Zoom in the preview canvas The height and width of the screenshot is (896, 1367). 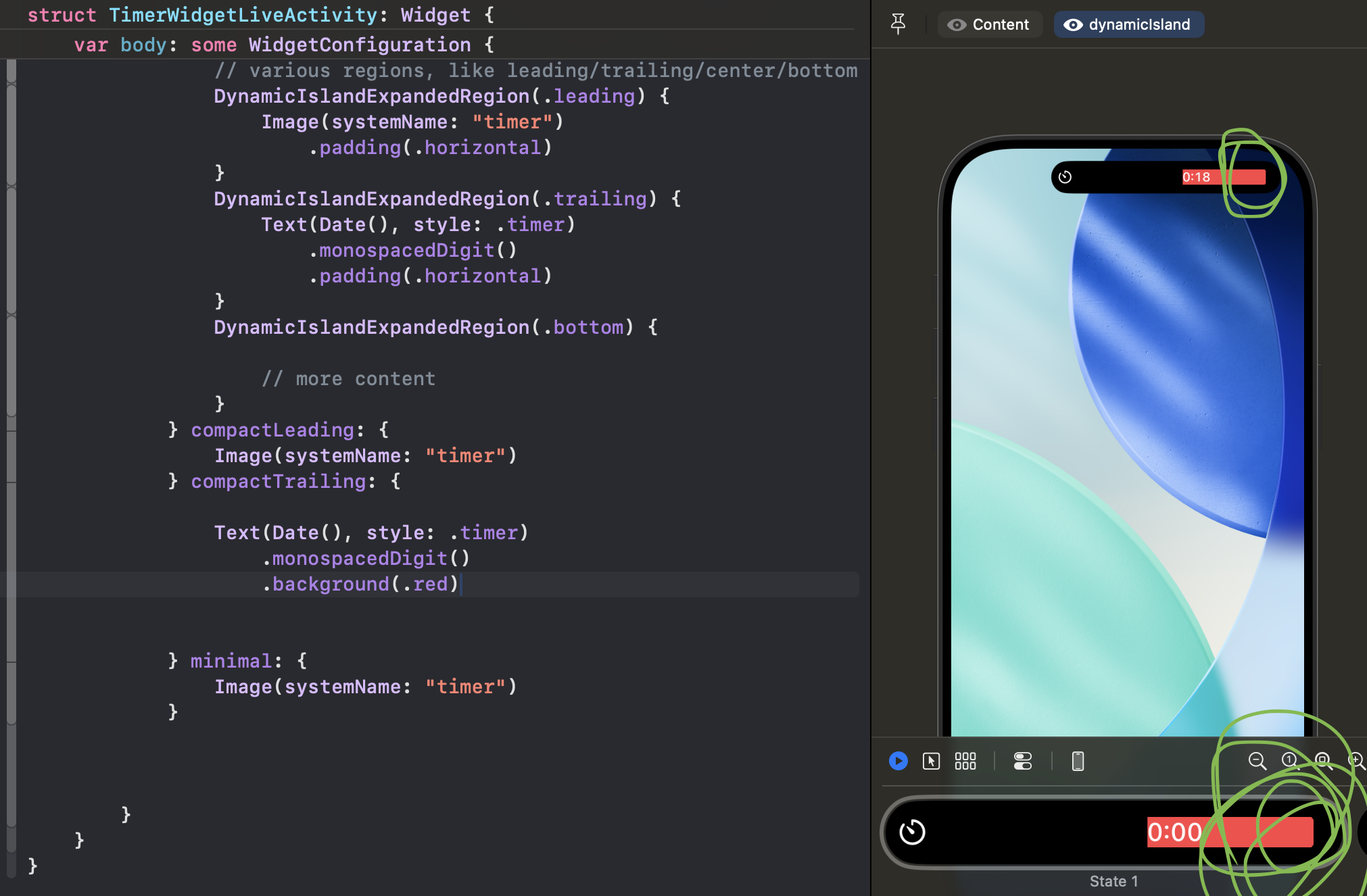click(1356, 761)
